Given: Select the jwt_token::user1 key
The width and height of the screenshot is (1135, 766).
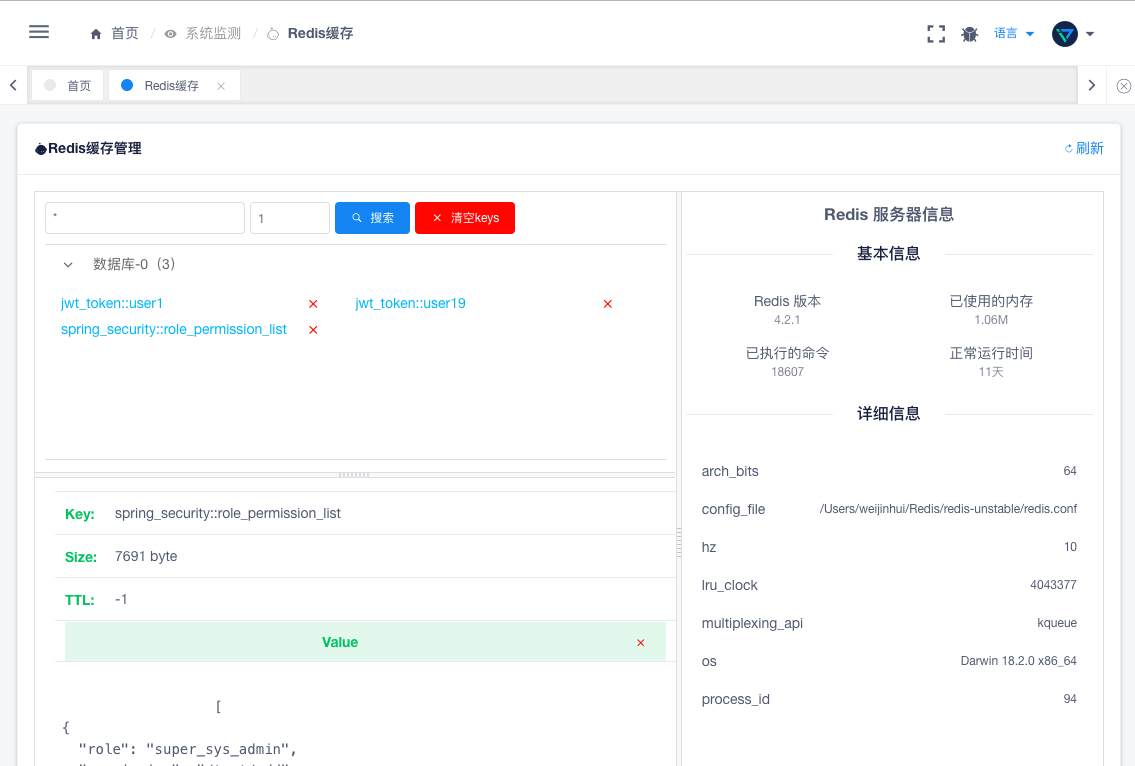Looking at the screenshot, I should 112,303.
